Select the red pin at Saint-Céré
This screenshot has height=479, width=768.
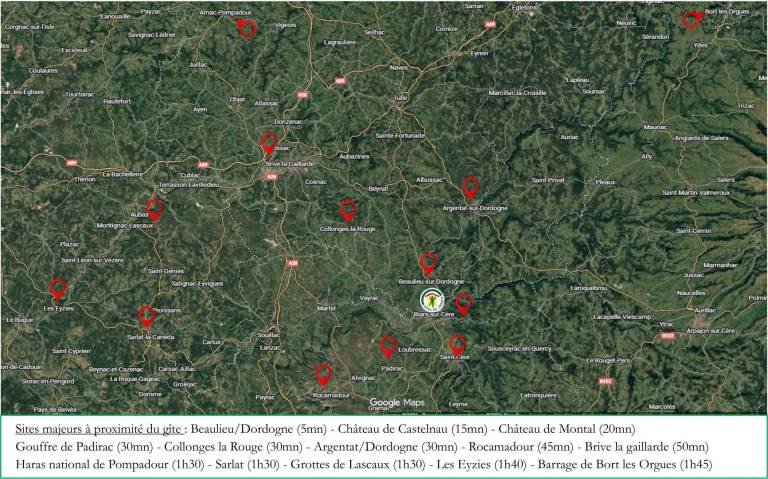tap(457, 345)
